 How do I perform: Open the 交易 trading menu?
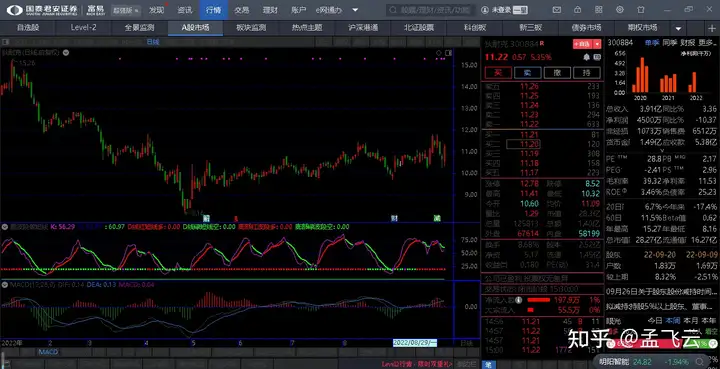tap(242, 10)
